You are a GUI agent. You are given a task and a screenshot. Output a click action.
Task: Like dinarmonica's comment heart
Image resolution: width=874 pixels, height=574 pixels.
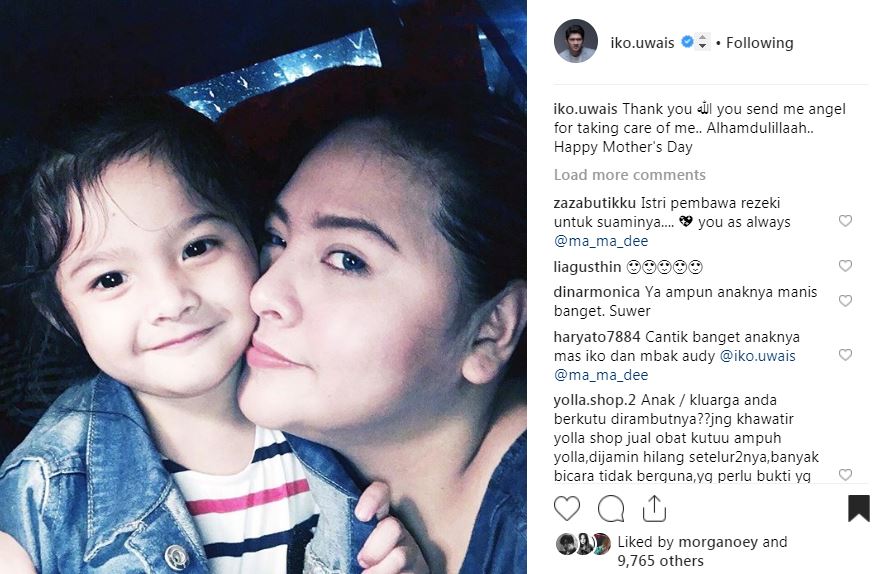click(846, 301)
